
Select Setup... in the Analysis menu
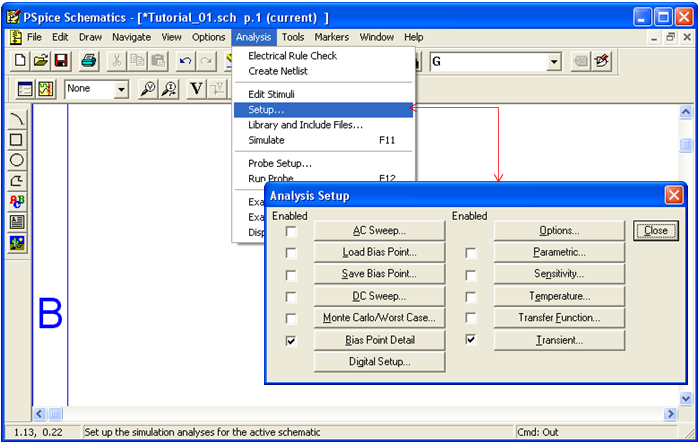323,110
